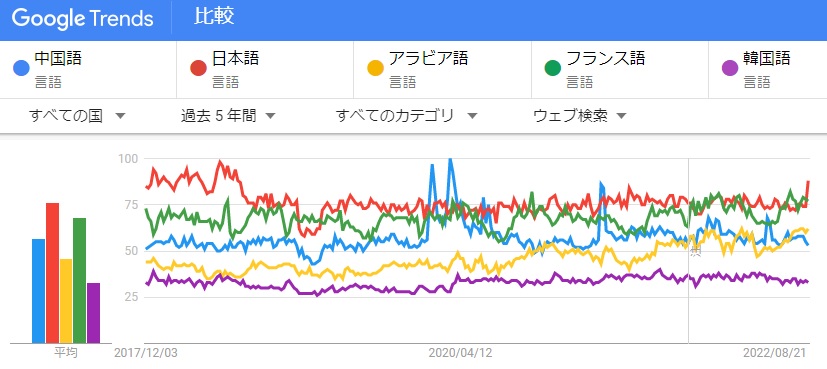Click the green average bar in chart
The height and width of the screenshot is (369, 827).
80,280
